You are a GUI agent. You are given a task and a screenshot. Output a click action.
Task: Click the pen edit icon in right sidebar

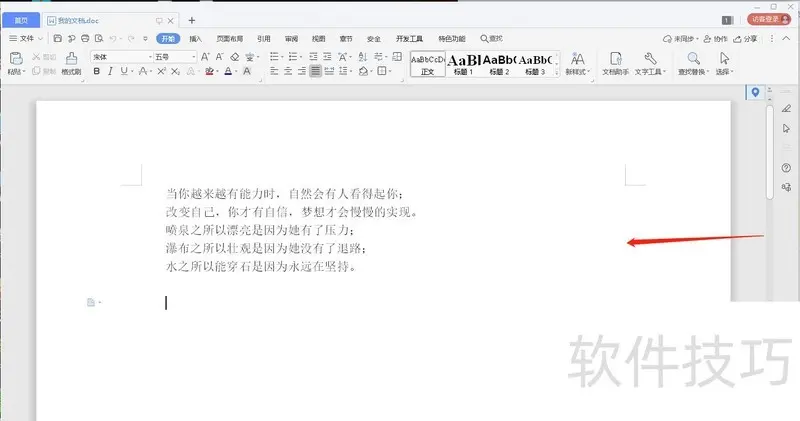(786, 108)
